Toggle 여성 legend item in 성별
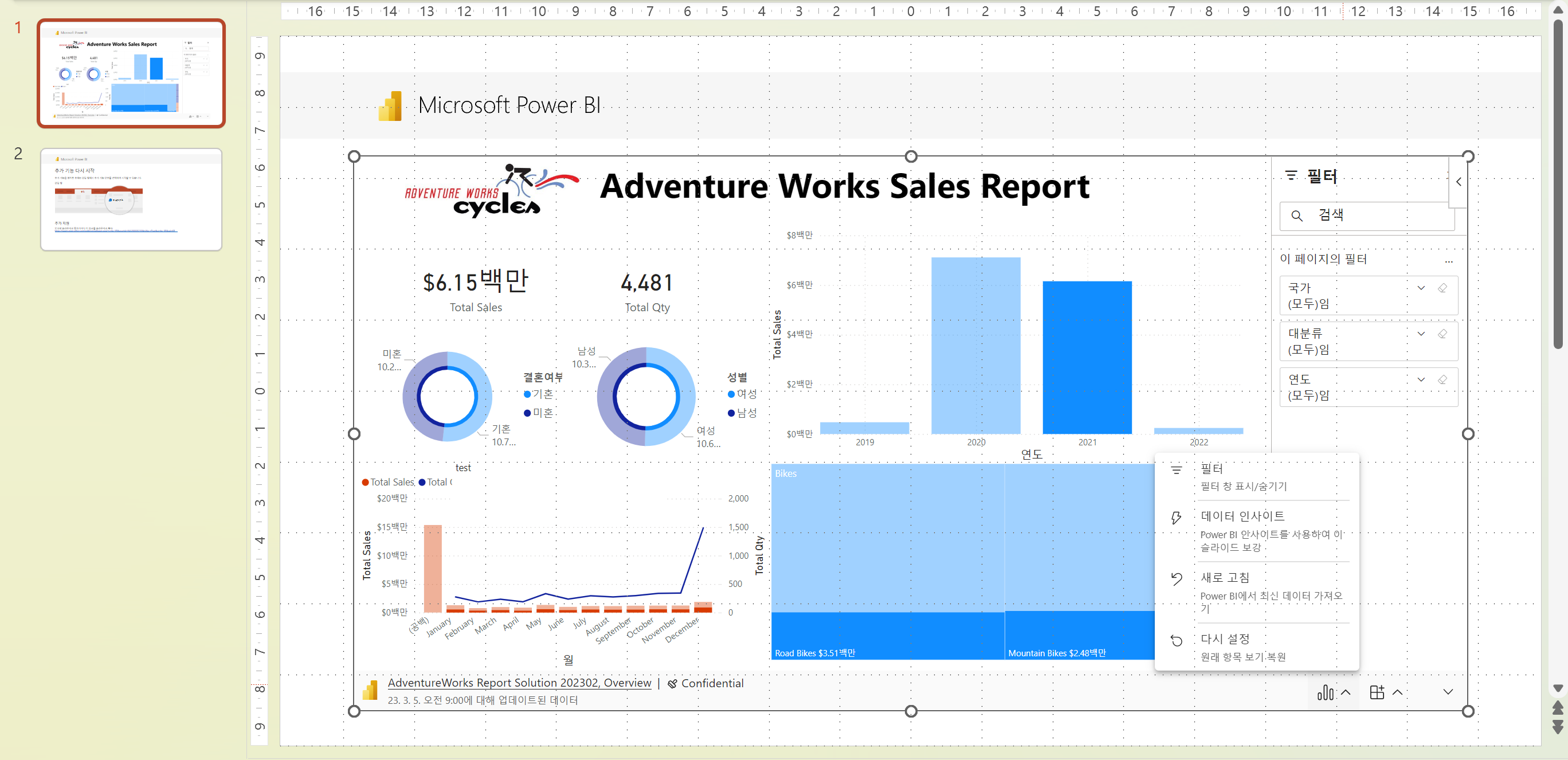Viewport: 1568px width, 760px height. tap(743, 394)
